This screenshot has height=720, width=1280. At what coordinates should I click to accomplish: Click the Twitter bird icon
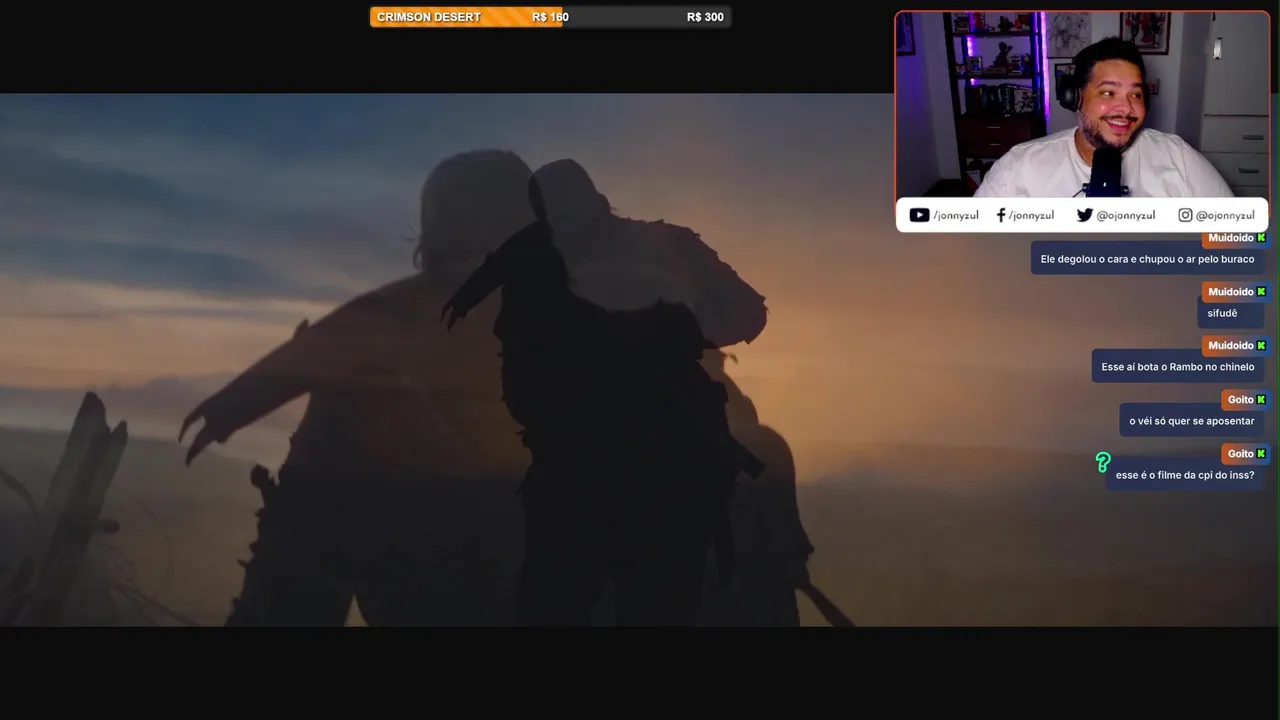coord(1085,215)
